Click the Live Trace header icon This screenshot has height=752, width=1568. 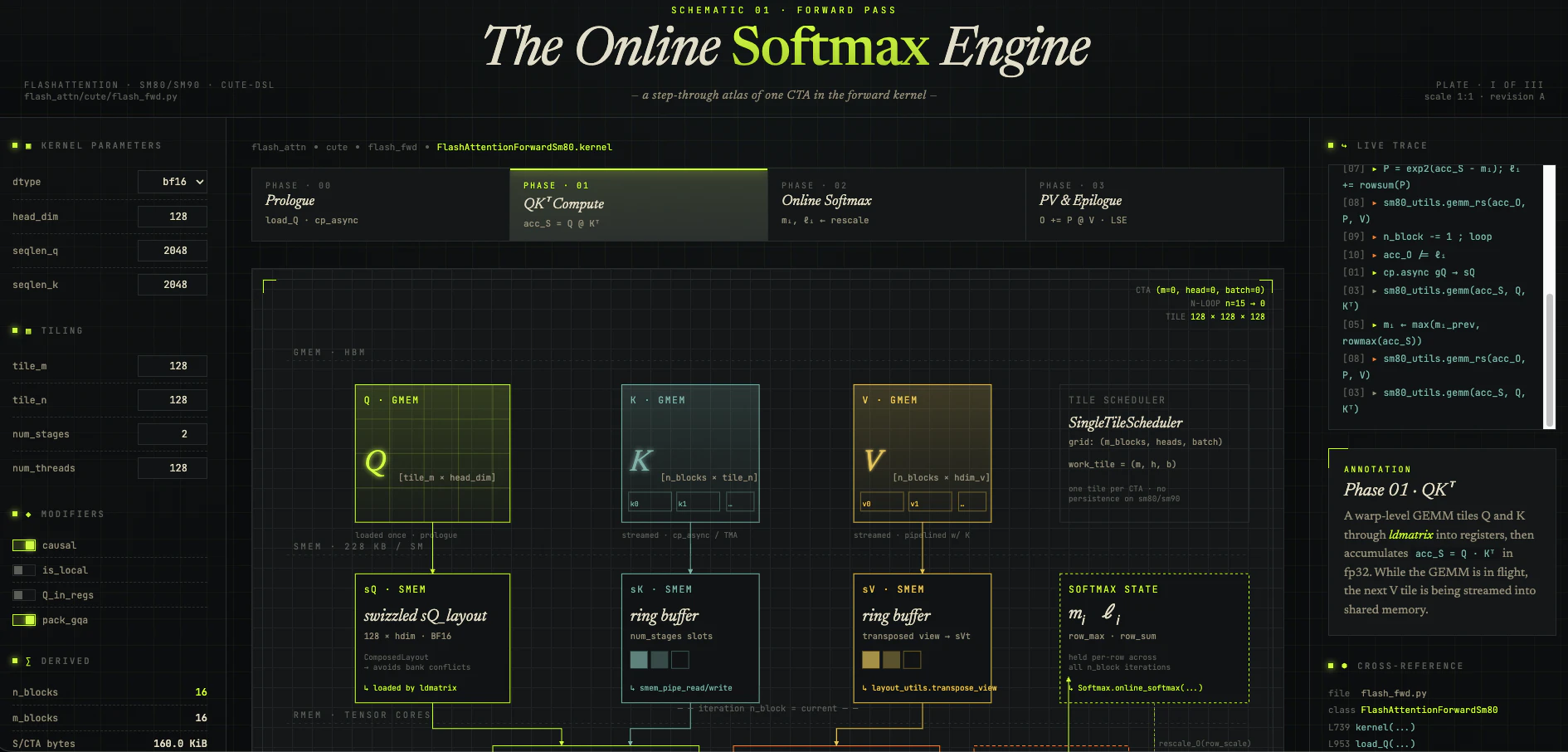pyautogui.click(x=1344, y=145)
